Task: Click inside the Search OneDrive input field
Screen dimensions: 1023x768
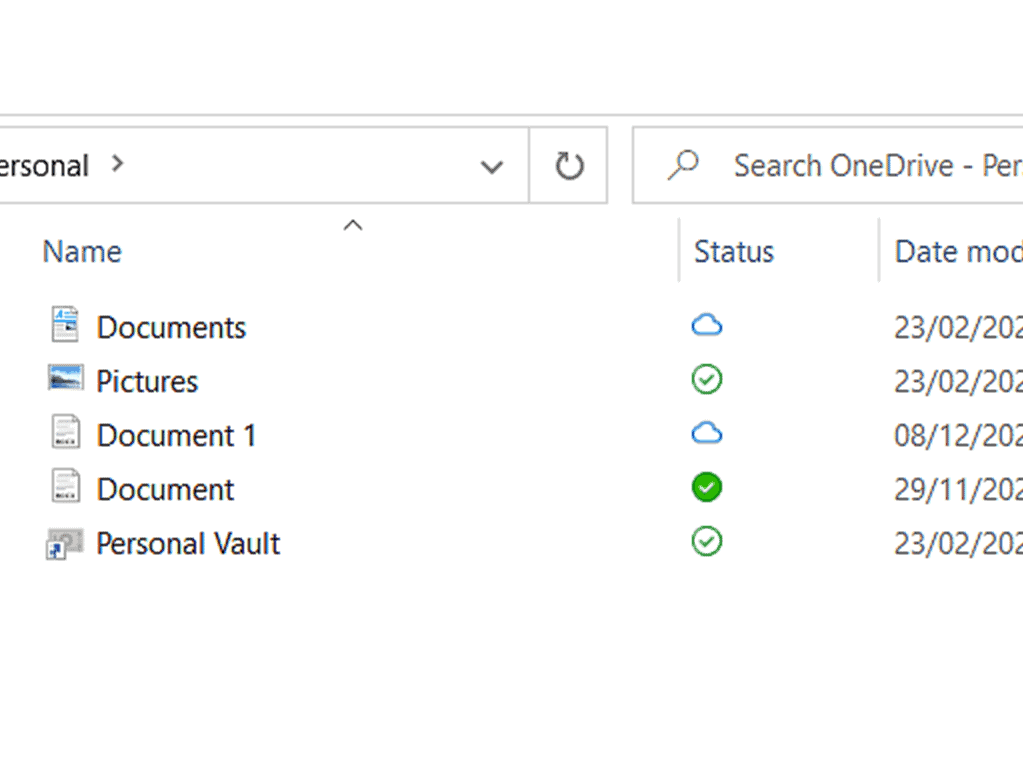Action: pyautogui.click(x=850, y=165)
